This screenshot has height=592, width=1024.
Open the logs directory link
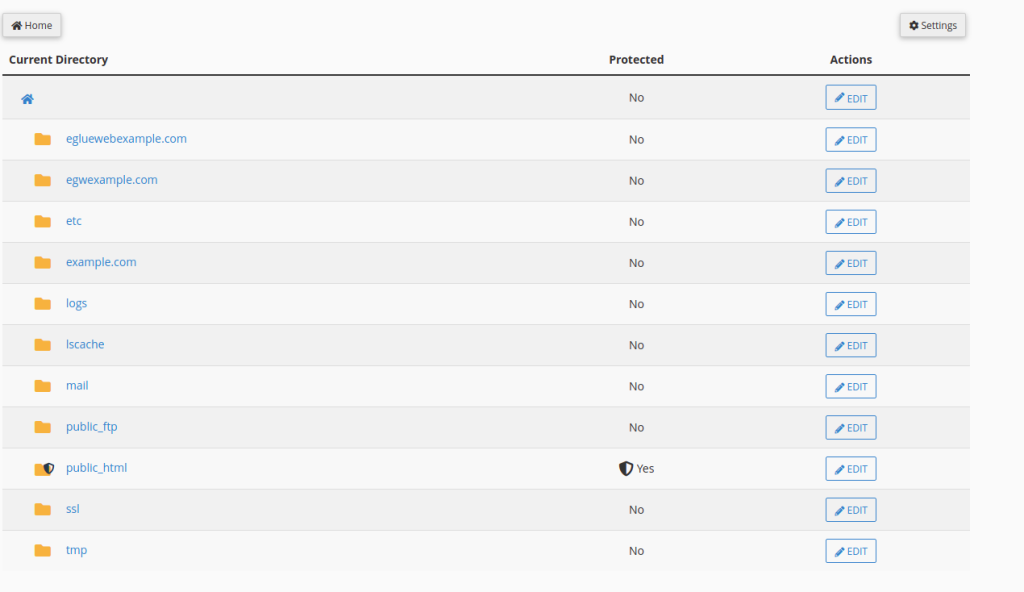point(76,303)
